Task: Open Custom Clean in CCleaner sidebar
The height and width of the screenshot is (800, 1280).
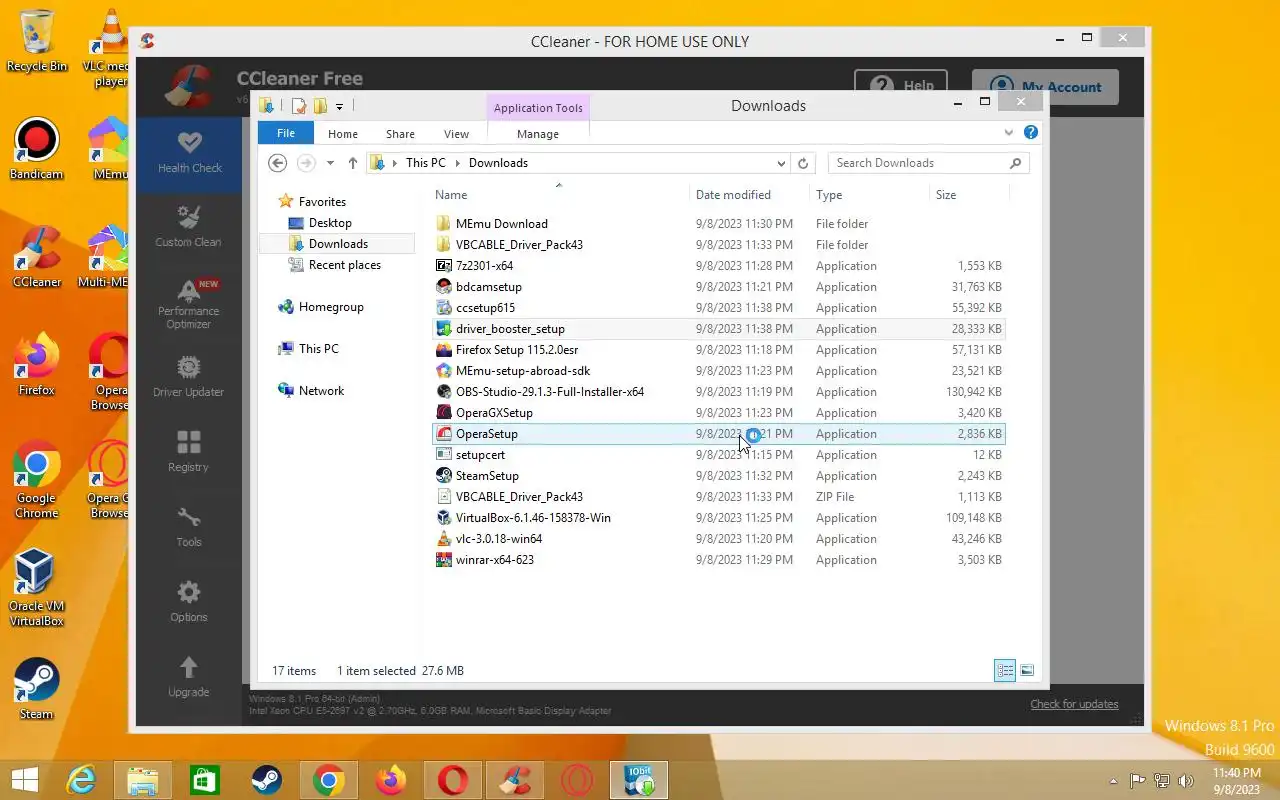Action: pos(189,229)
